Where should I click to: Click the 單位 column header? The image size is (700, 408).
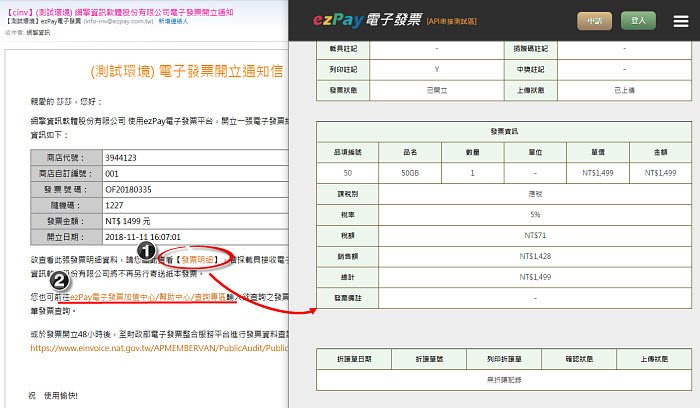(x=535, y=152)
